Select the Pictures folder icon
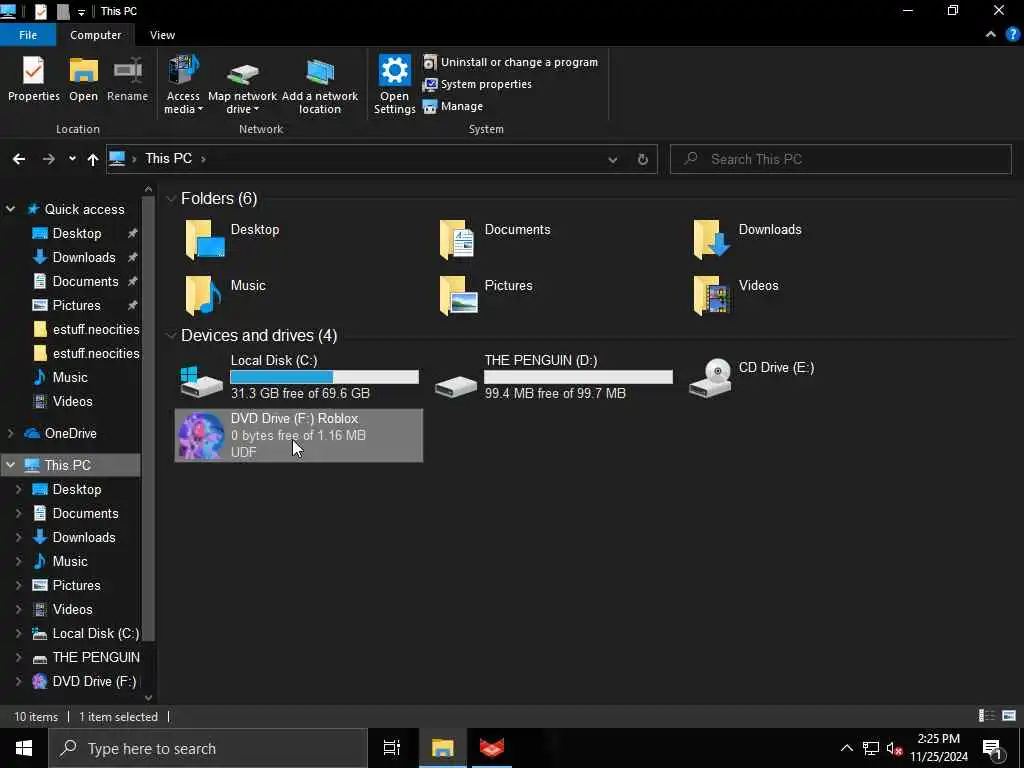The height and width of the screenshot is (768, 1024). click(458, 295)
